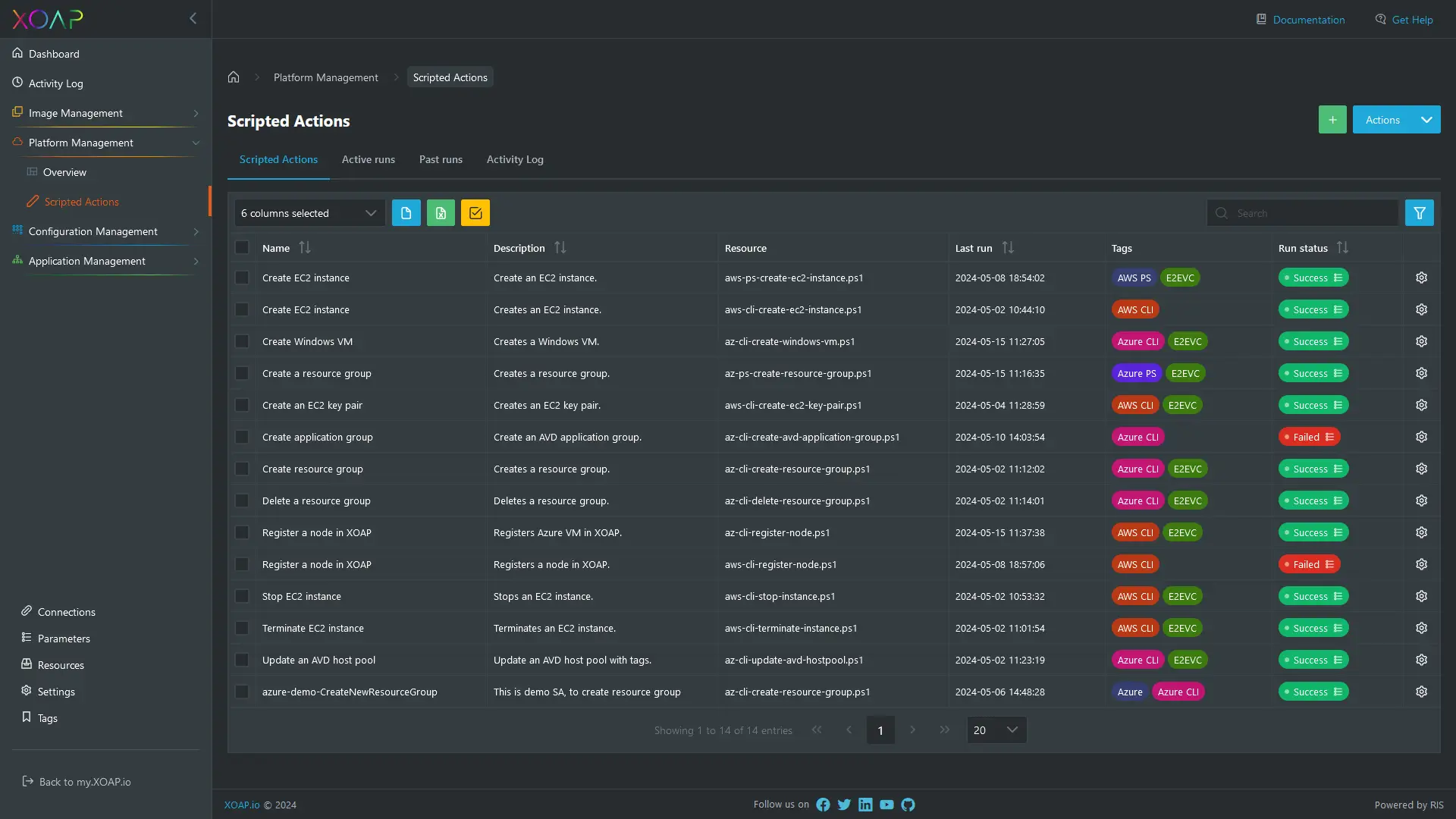The height and width of the screenshot is (819, 1456).
Task: Switch to the Past runs tab
Action: (x=441, y=159)
